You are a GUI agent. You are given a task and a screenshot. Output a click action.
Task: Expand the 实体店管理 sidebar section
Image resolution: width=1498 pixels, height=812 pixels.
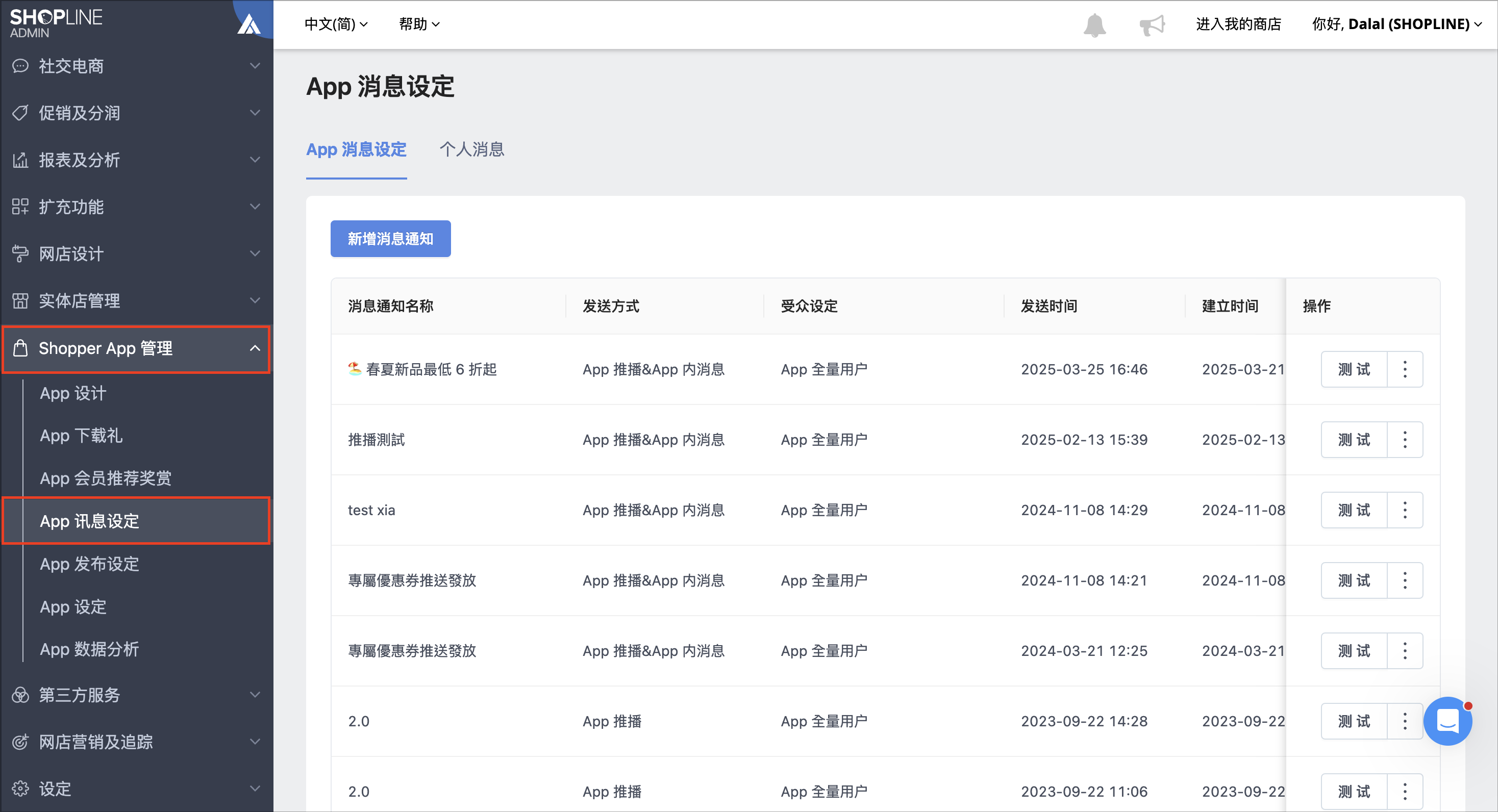click(254, 300)
